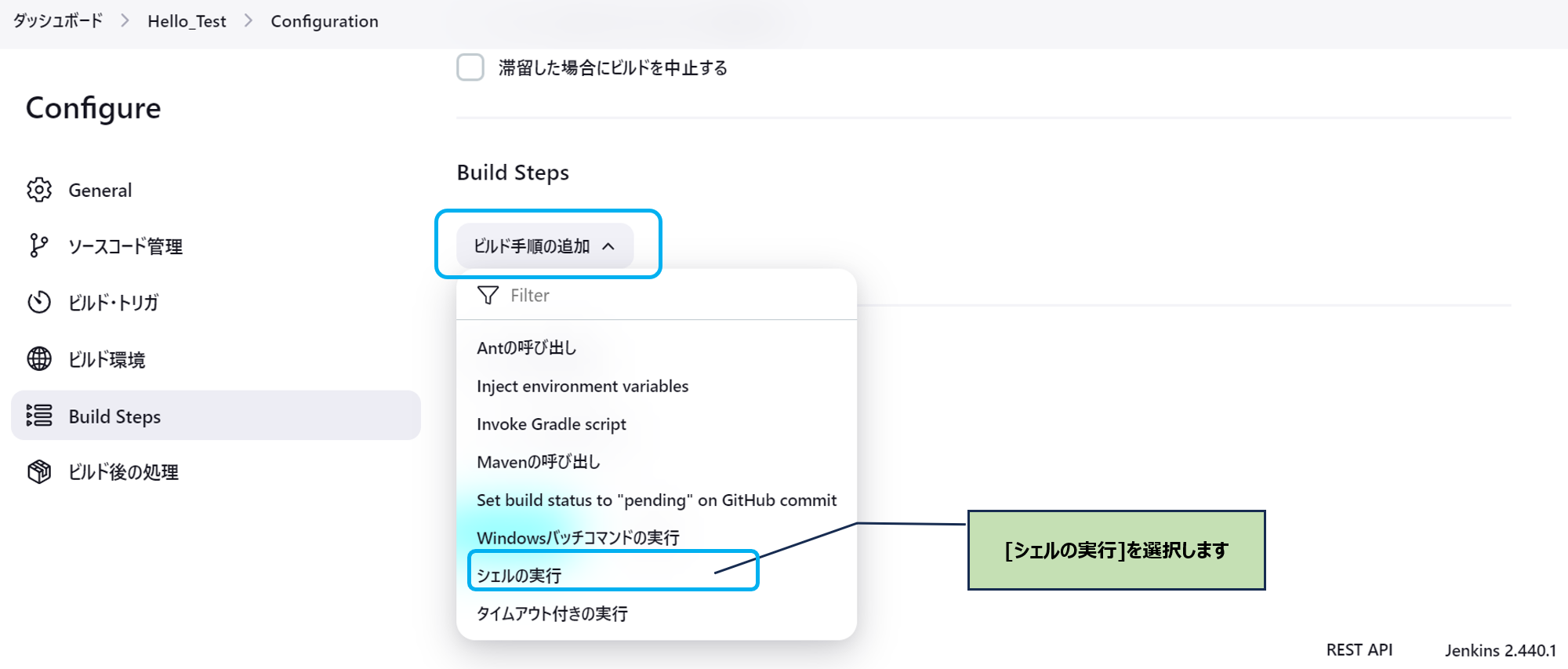Open the ダッシュボード breadcrumb link

pos(58,21)
